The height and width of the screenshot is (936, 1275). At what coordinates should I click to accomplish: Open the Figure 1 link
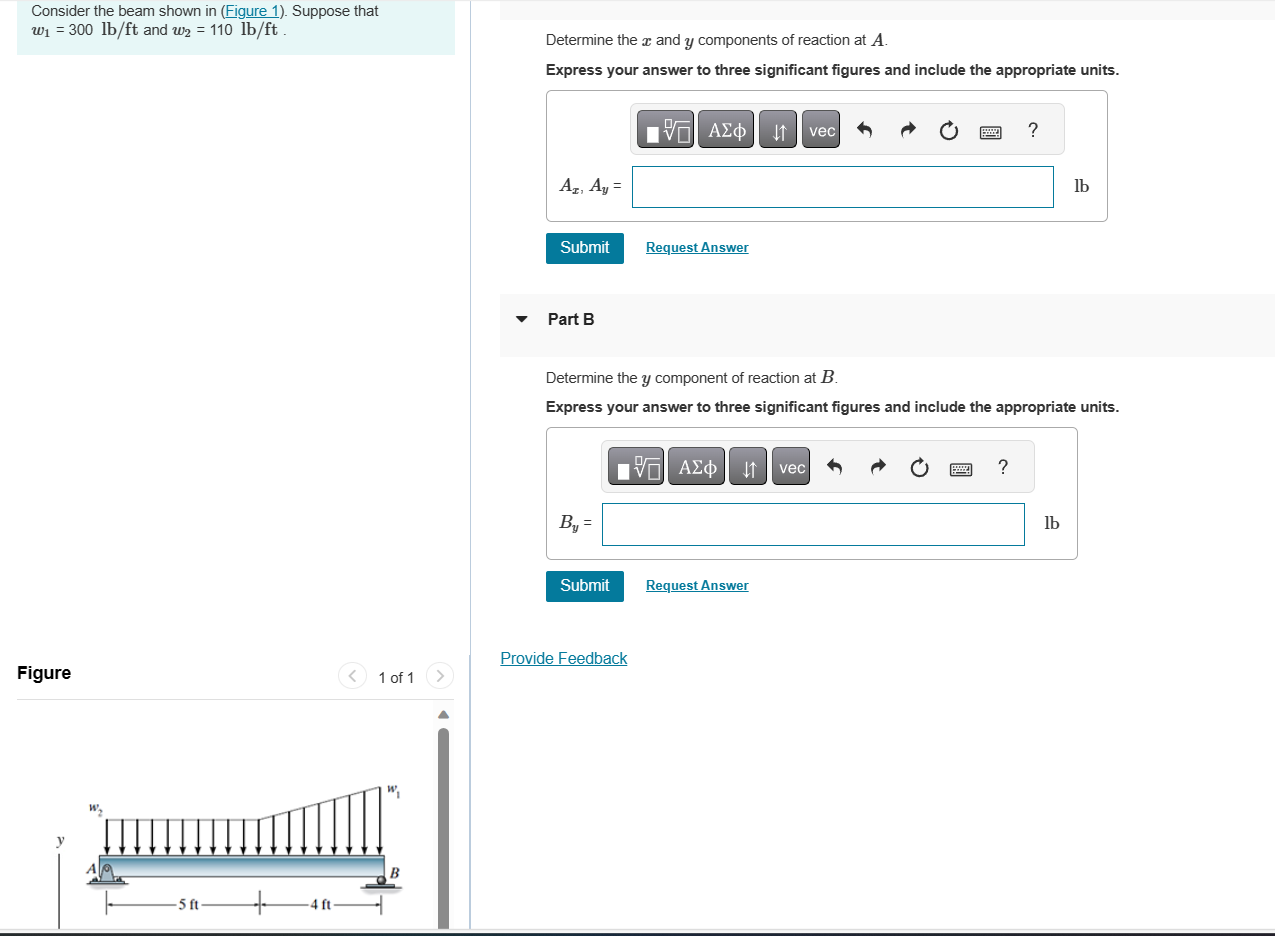[x=250, y=11]
